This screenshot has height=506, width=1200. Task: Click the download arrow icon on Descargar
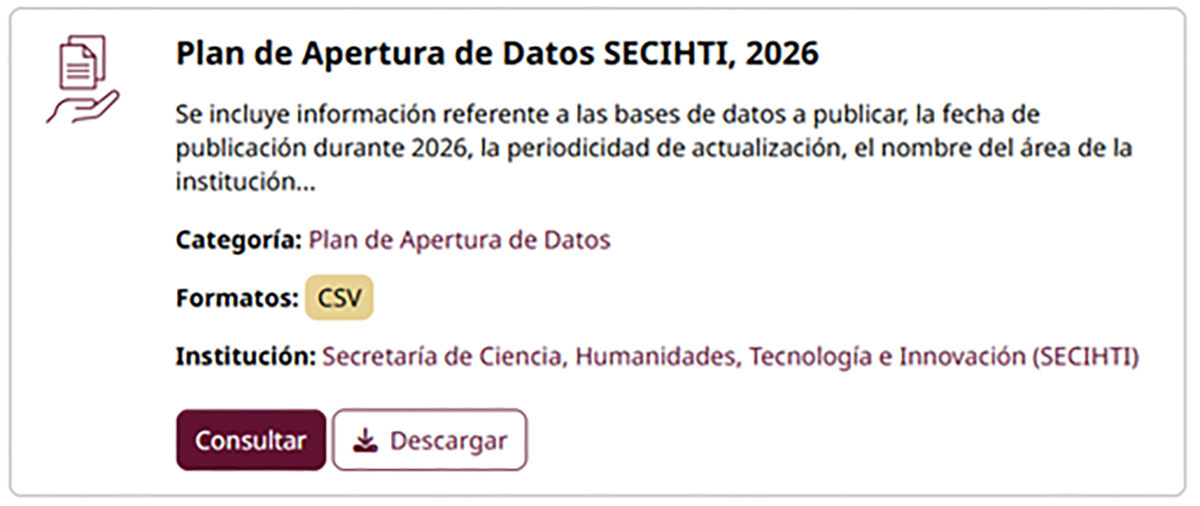point(367,440)
